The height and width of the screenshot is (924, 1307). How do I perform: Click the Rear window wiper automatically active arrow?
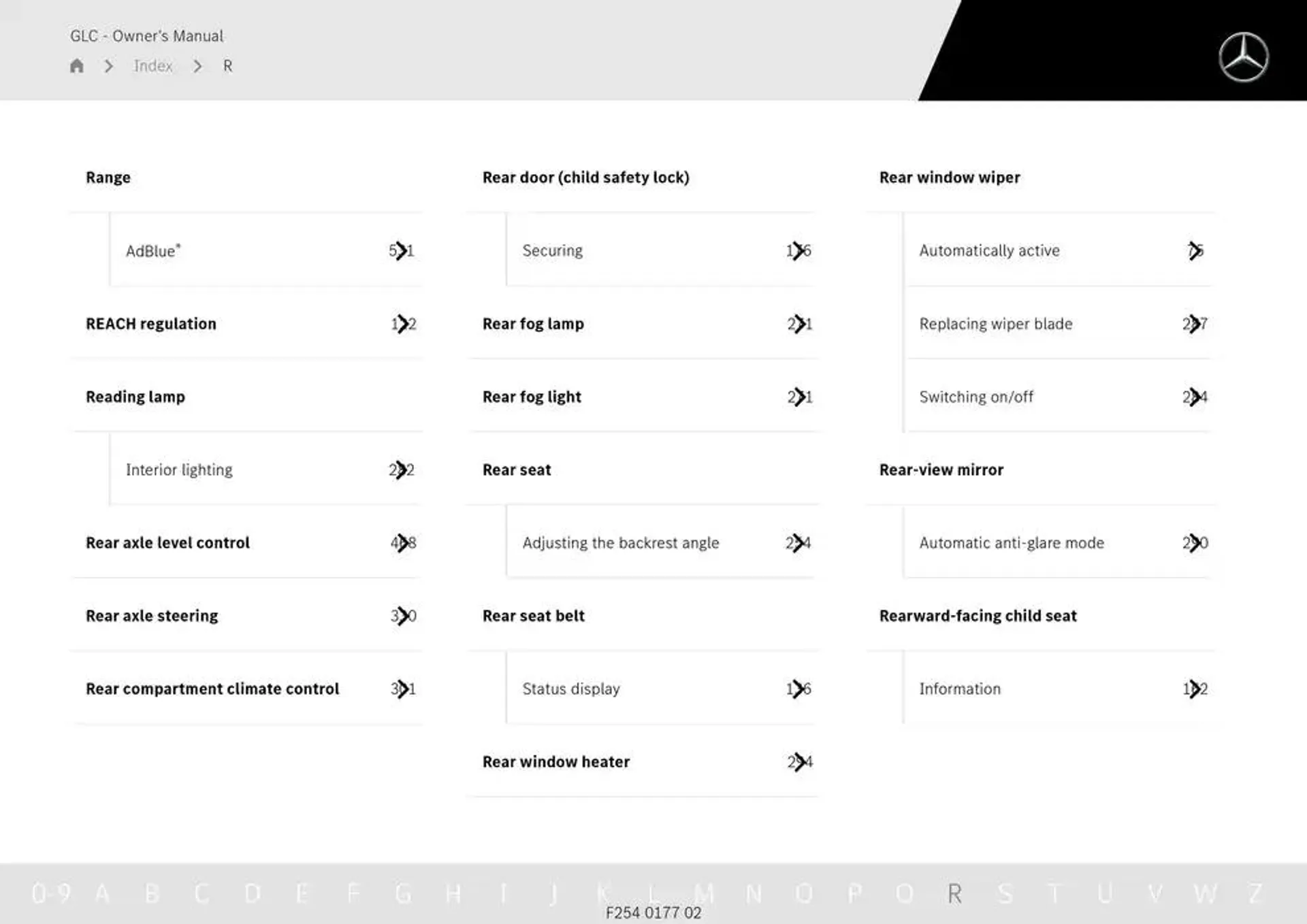coord(1195,250)
